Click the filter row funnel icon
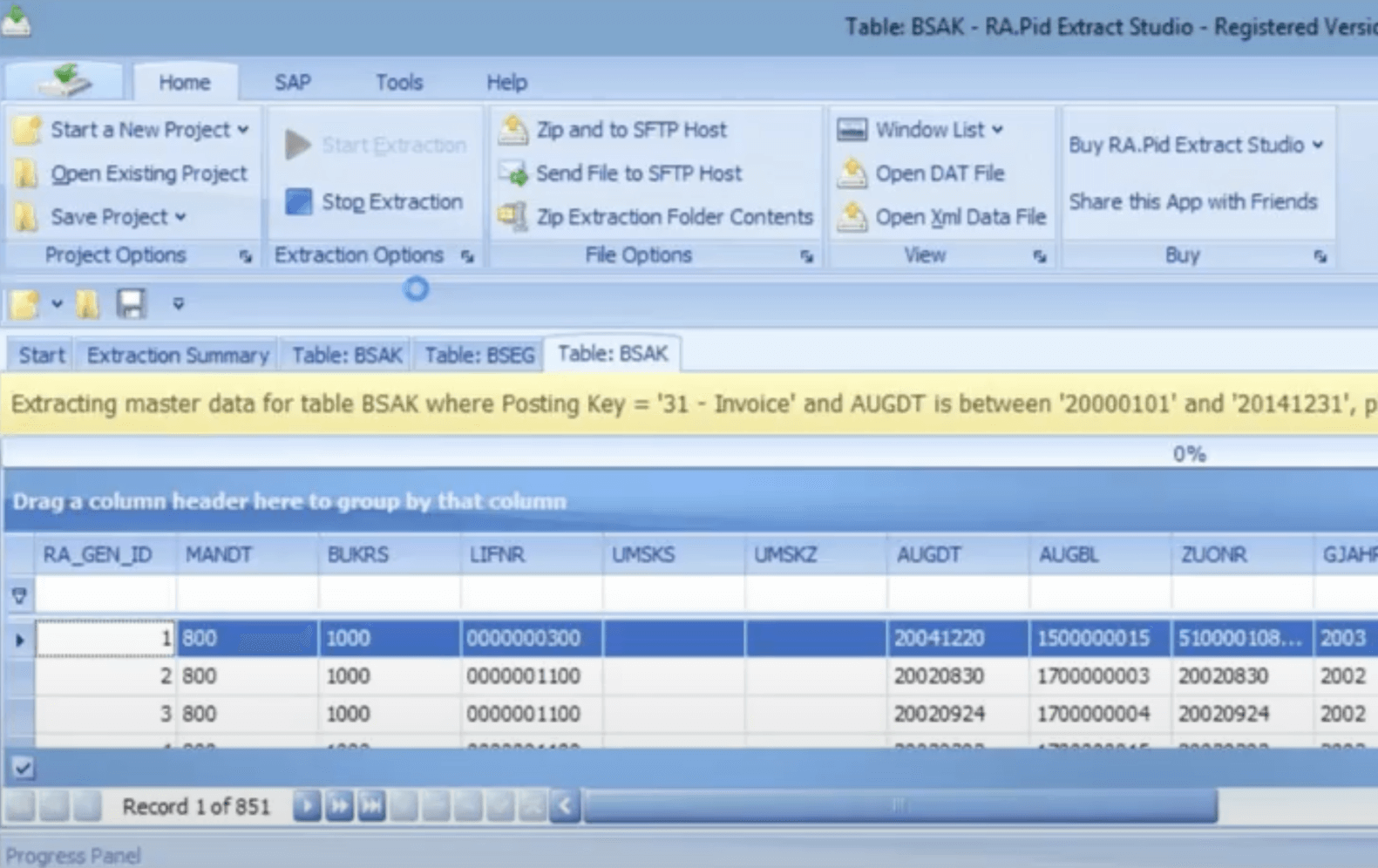This screenshot has height=868, width=1378. (x=19, y=596)
